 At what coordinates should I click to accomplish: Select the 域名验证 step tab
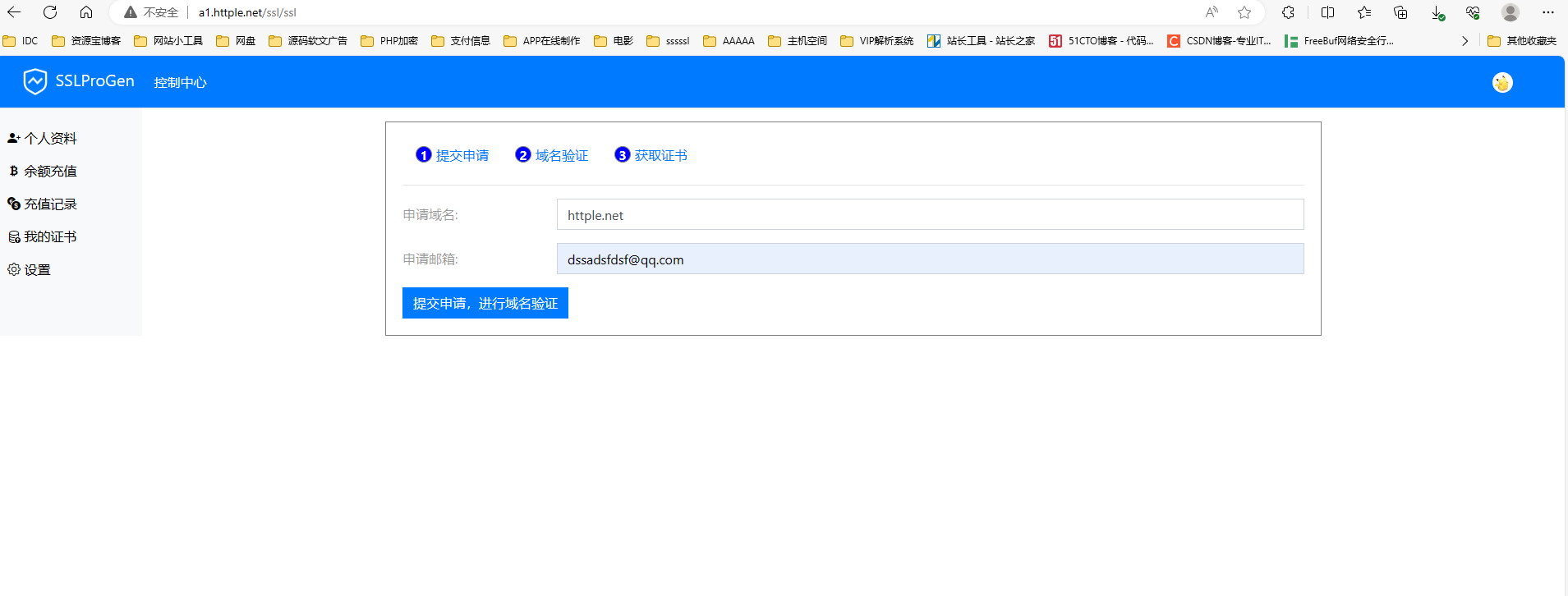[552, 155]
